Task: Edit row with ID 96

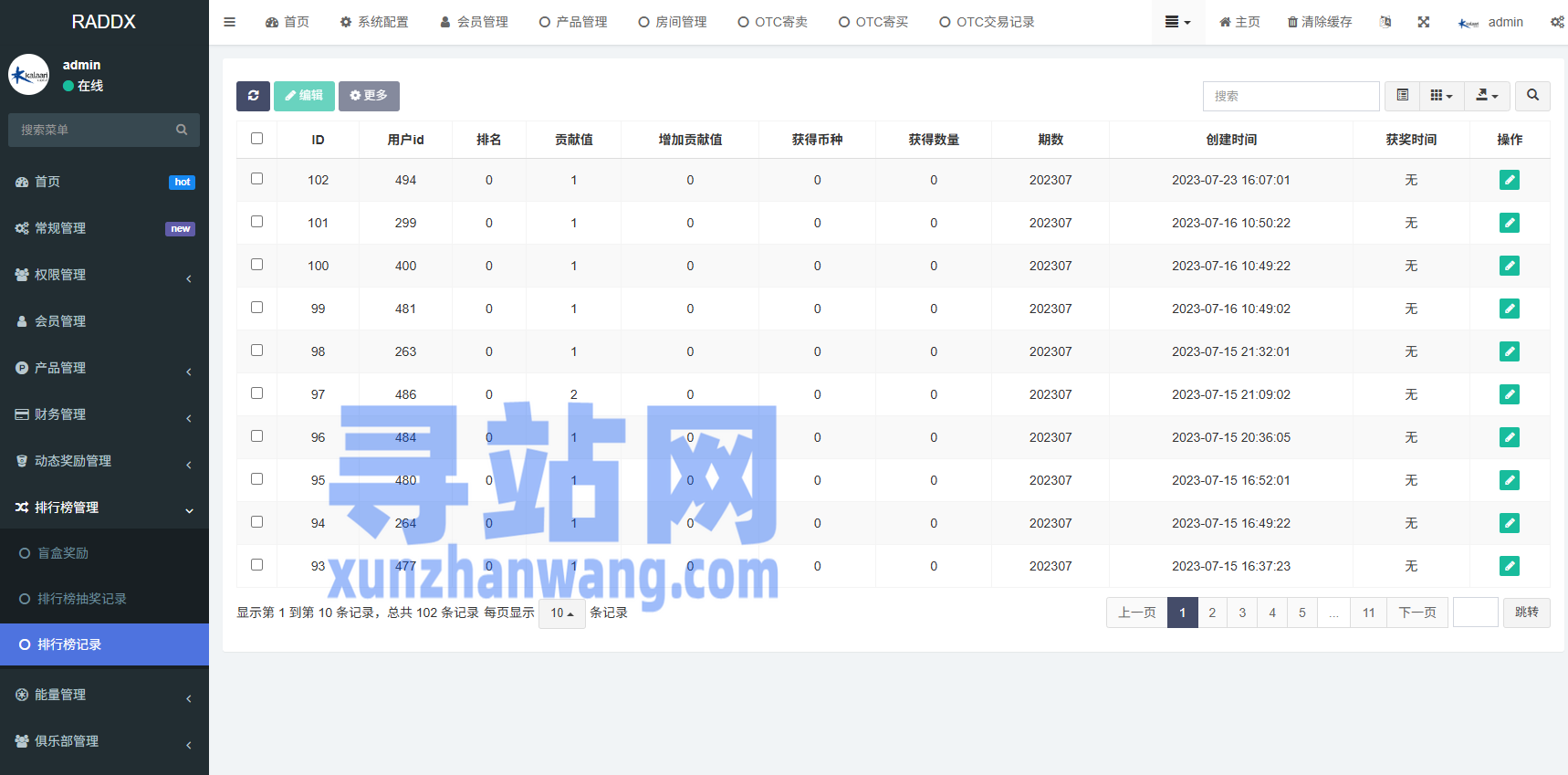Action: click(1510, 437)
